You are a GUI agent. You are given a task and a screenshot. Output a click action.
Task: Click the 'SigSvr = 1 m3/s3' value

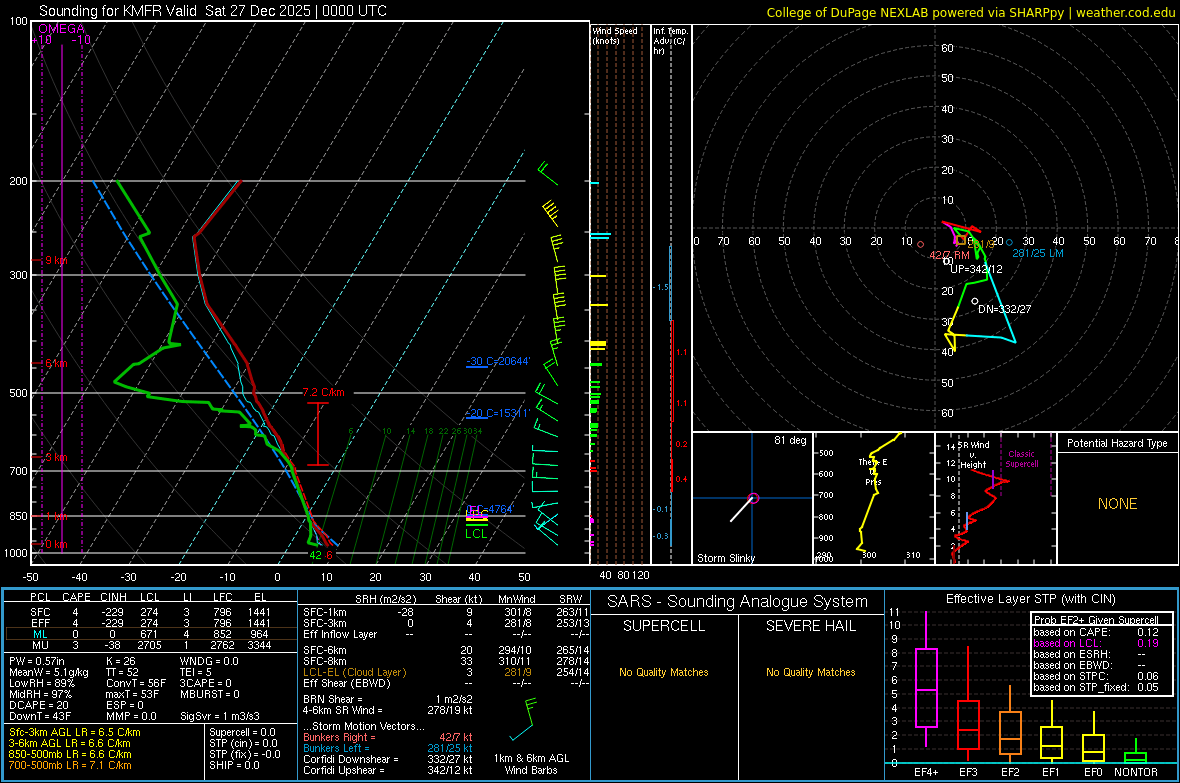pos(220,716)
